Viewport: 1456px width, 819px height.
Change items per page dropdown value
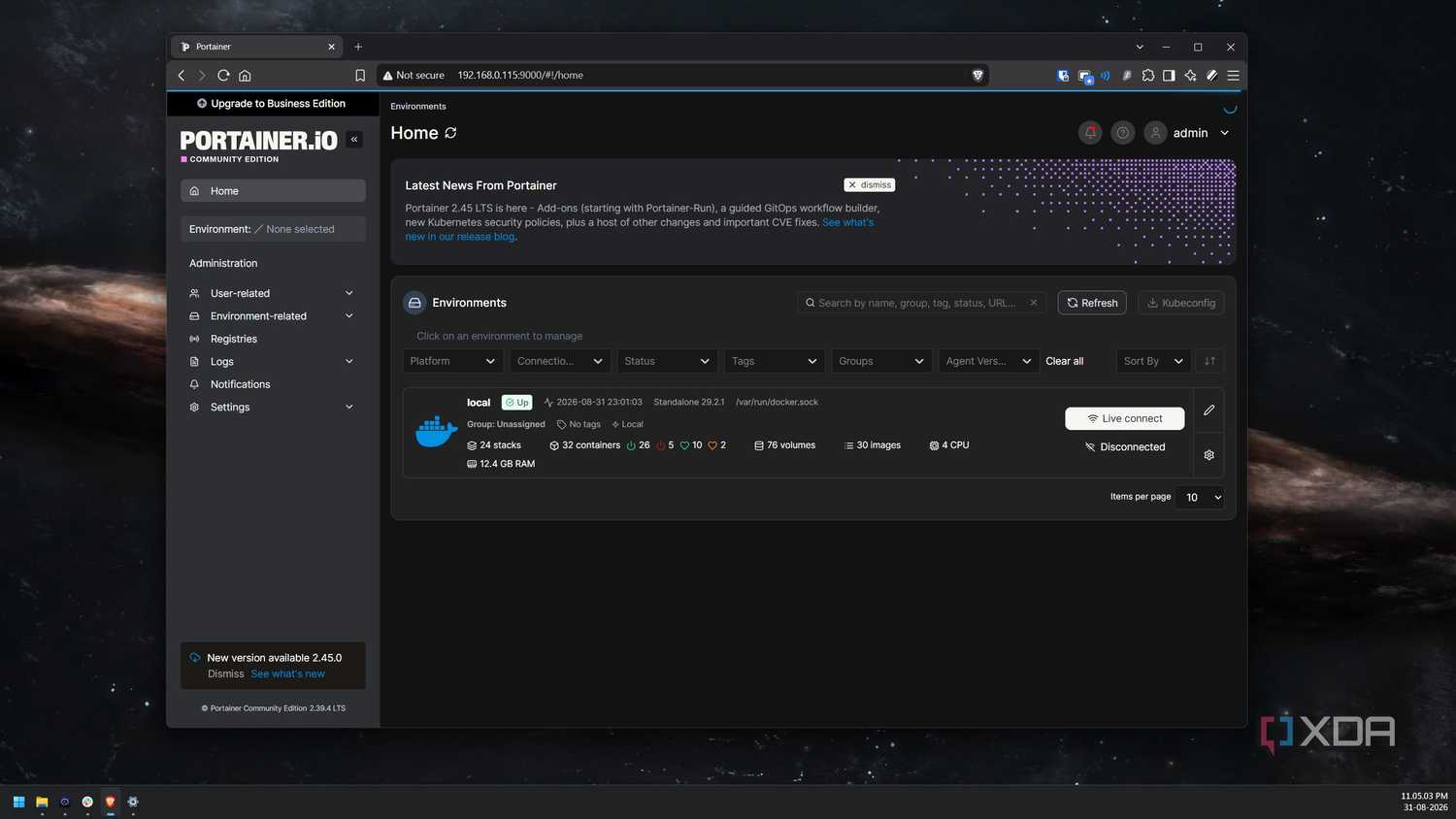pos(1200,497)
